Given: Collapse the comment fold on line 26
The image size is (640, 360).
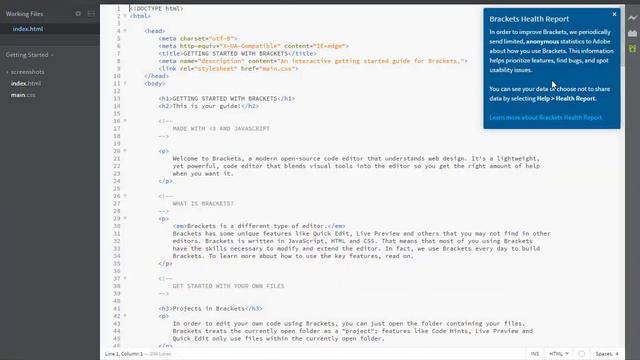Looking at the screenshot, I should coord(125,196).
